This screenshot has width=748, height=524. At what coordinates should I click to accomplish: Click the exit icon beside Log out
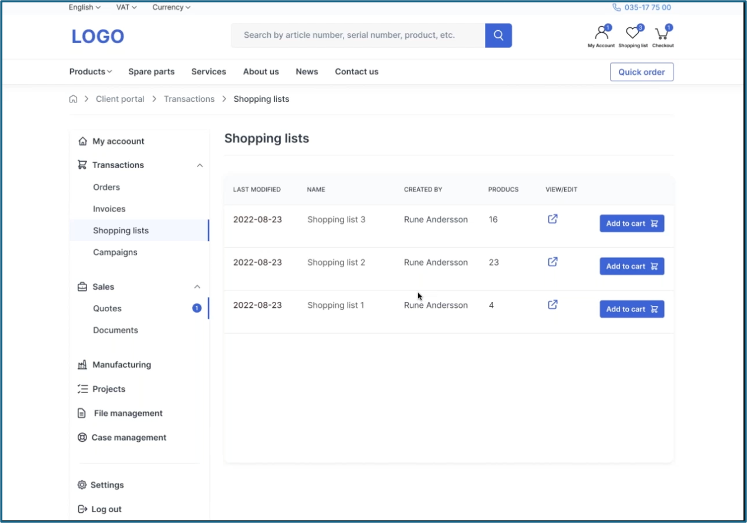click(82, 509)
